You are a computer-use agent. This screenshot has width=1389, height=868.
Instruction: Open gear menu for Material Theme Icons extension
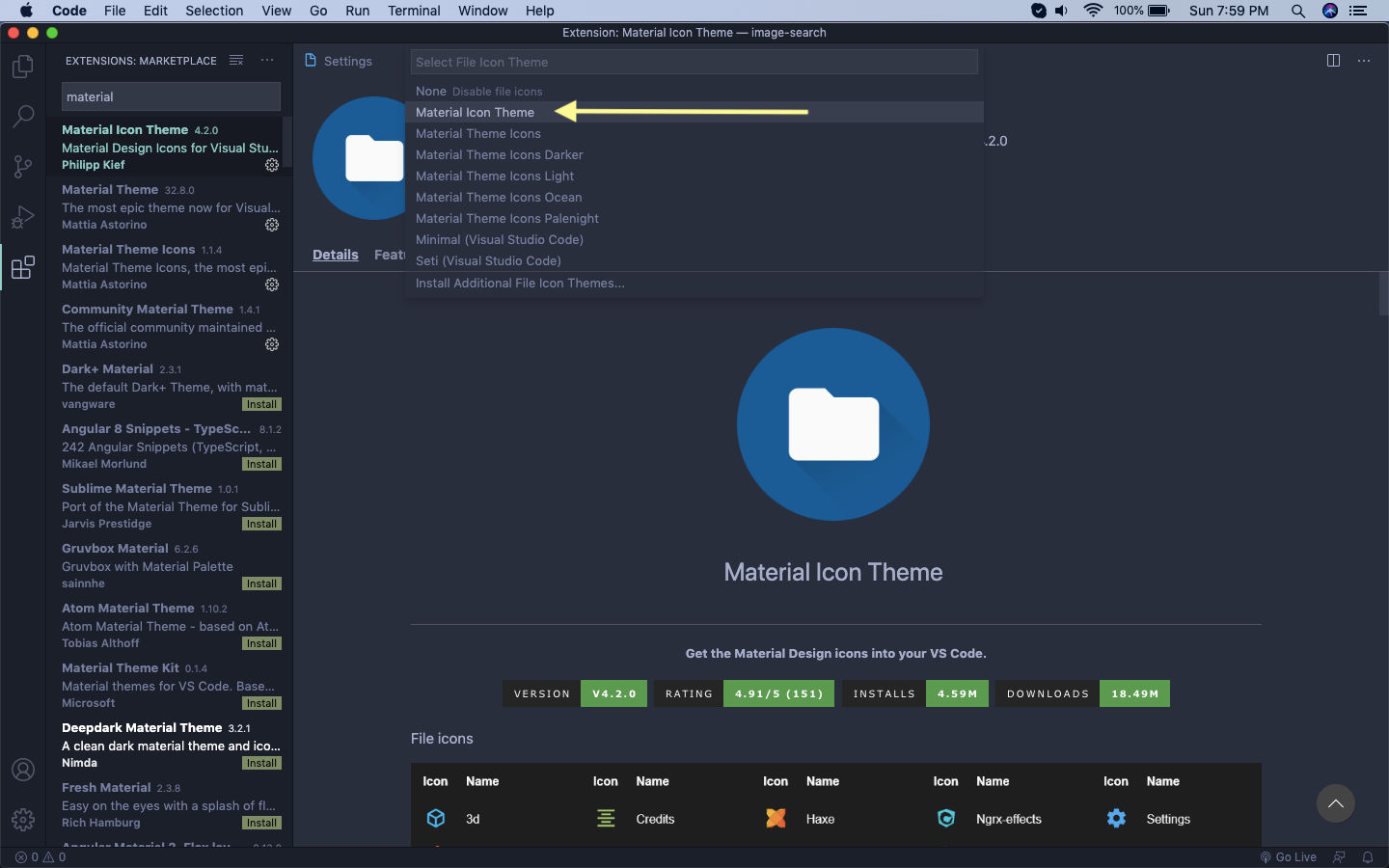point(272,285)
